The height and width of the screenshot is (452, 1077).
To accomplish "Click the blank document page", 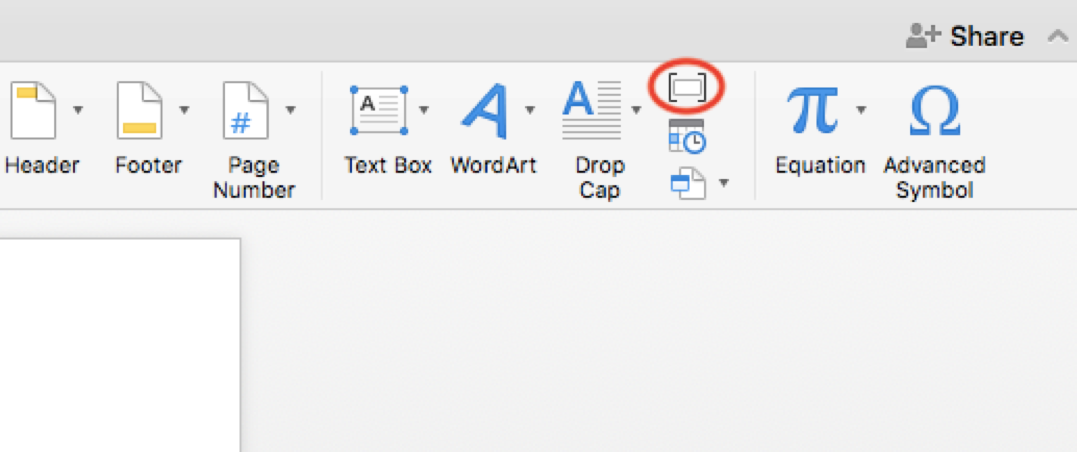I will (120, 345).
